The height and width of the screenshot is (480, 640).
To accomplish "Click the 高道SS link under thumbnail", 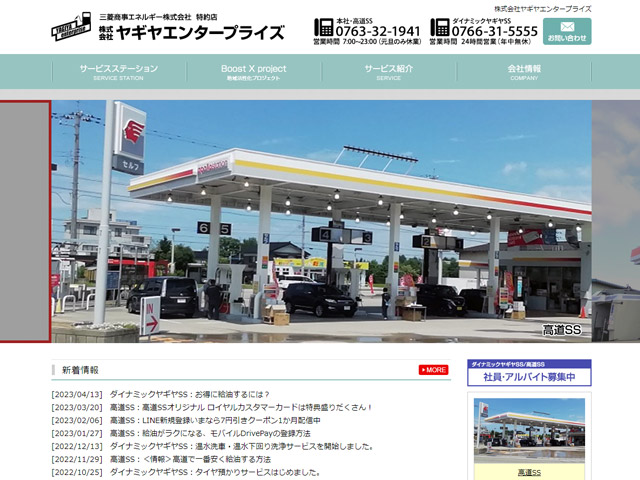I will point(529,473).
